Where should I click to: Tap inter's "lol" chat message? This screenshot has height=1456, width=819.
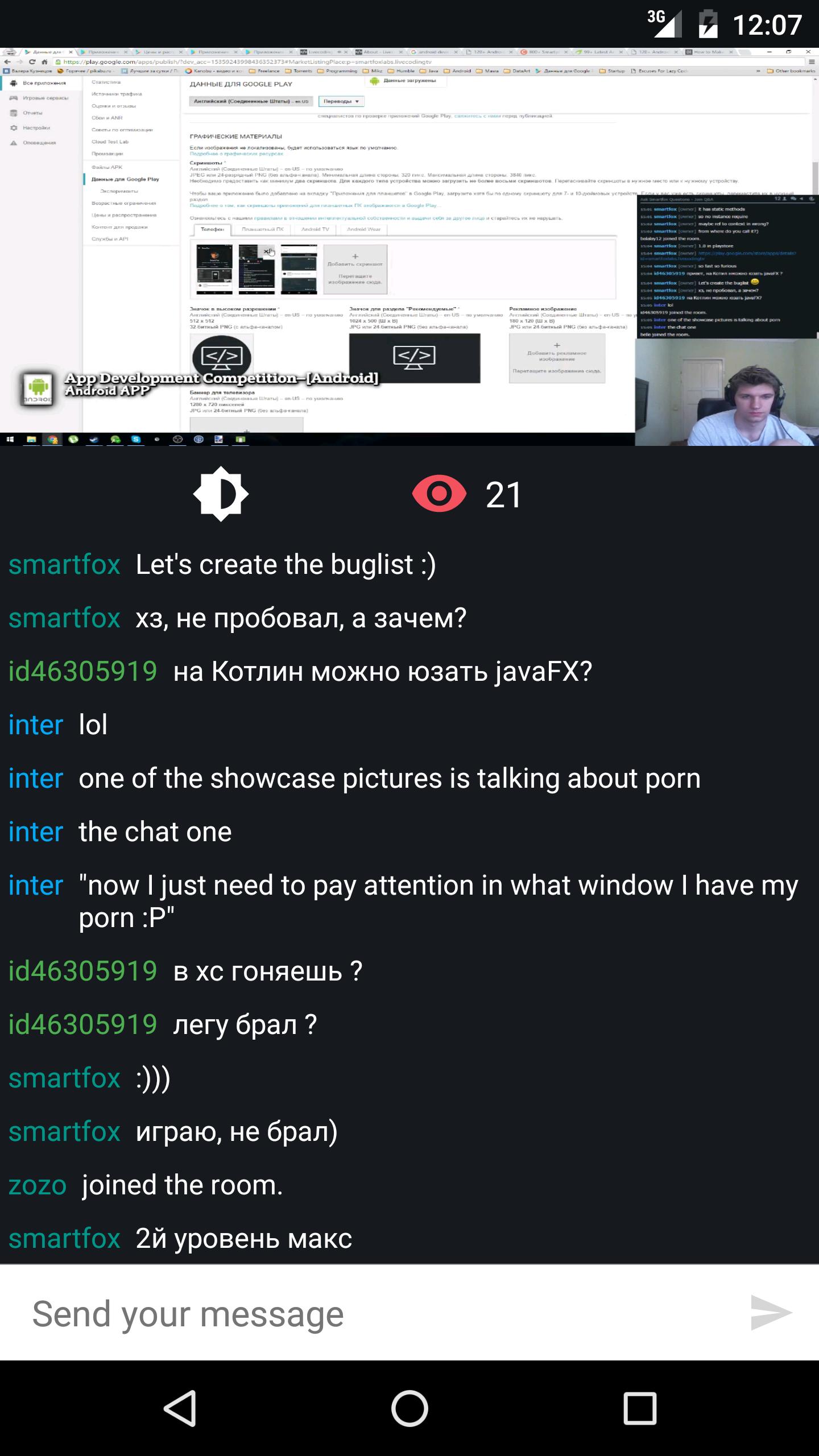coord(93,725)
